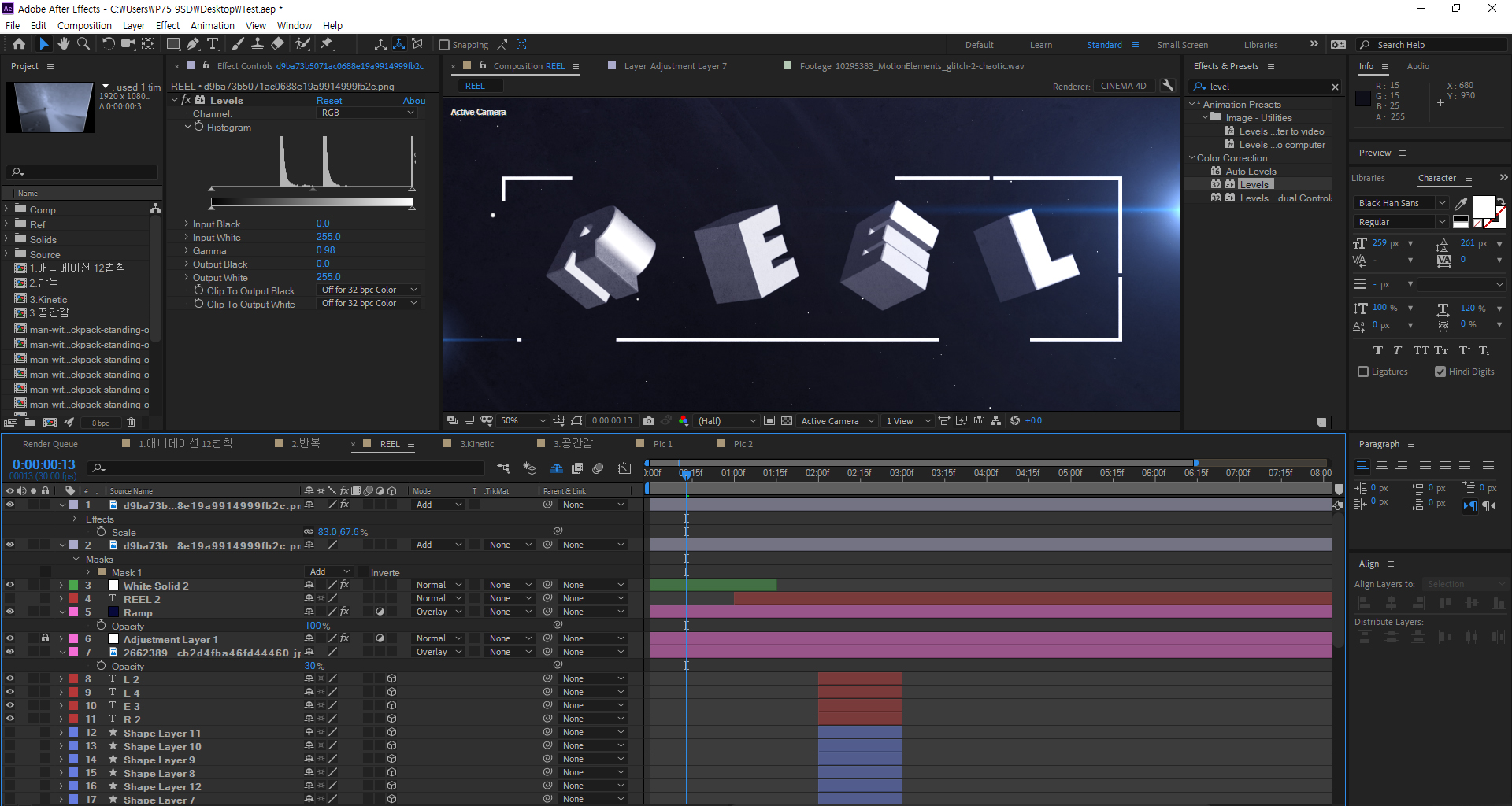Select the Hand tool in toolbar
The image size is (1512, 806).
point(64,44)
